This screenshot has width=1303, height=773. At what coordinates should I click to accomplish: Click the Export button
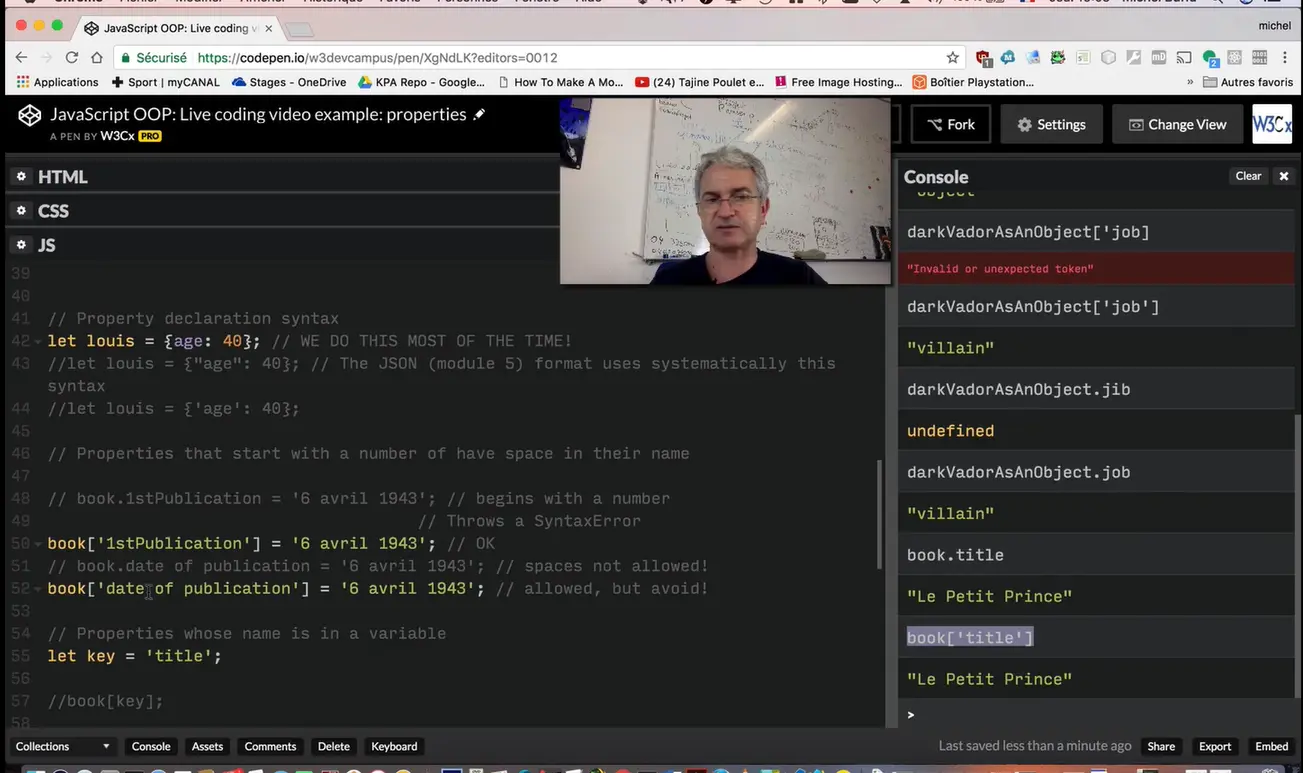[x=1215, y=746]
